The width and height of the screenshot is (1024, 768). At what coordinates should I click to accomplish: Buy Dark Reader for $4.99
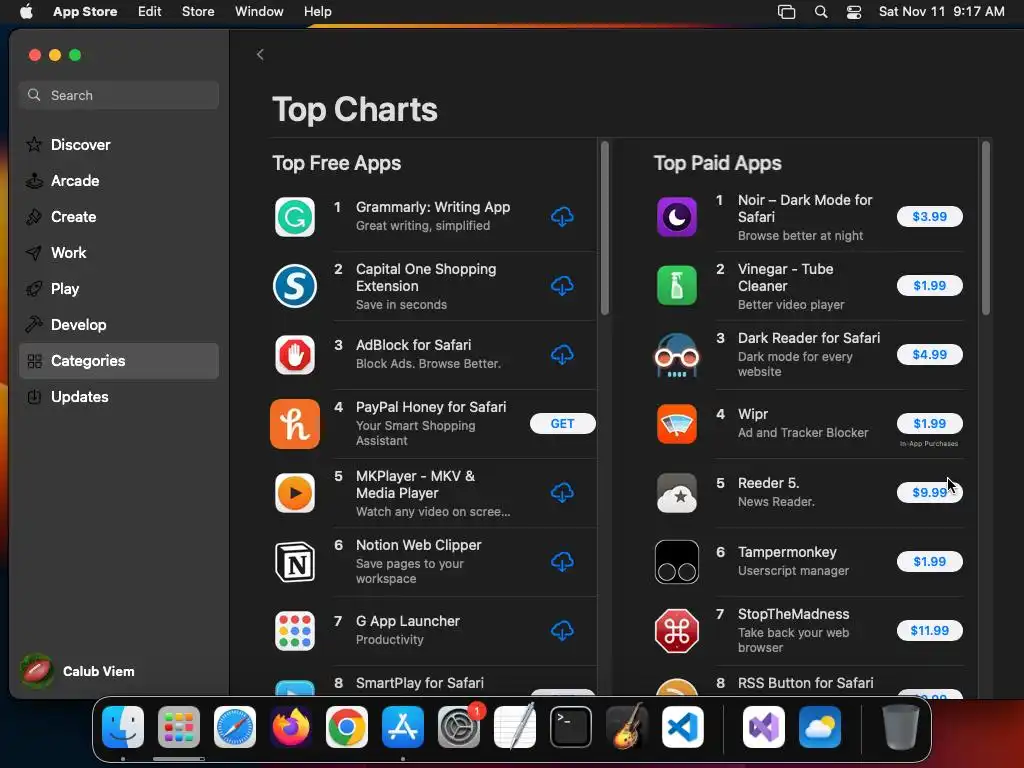coord(929,355)
